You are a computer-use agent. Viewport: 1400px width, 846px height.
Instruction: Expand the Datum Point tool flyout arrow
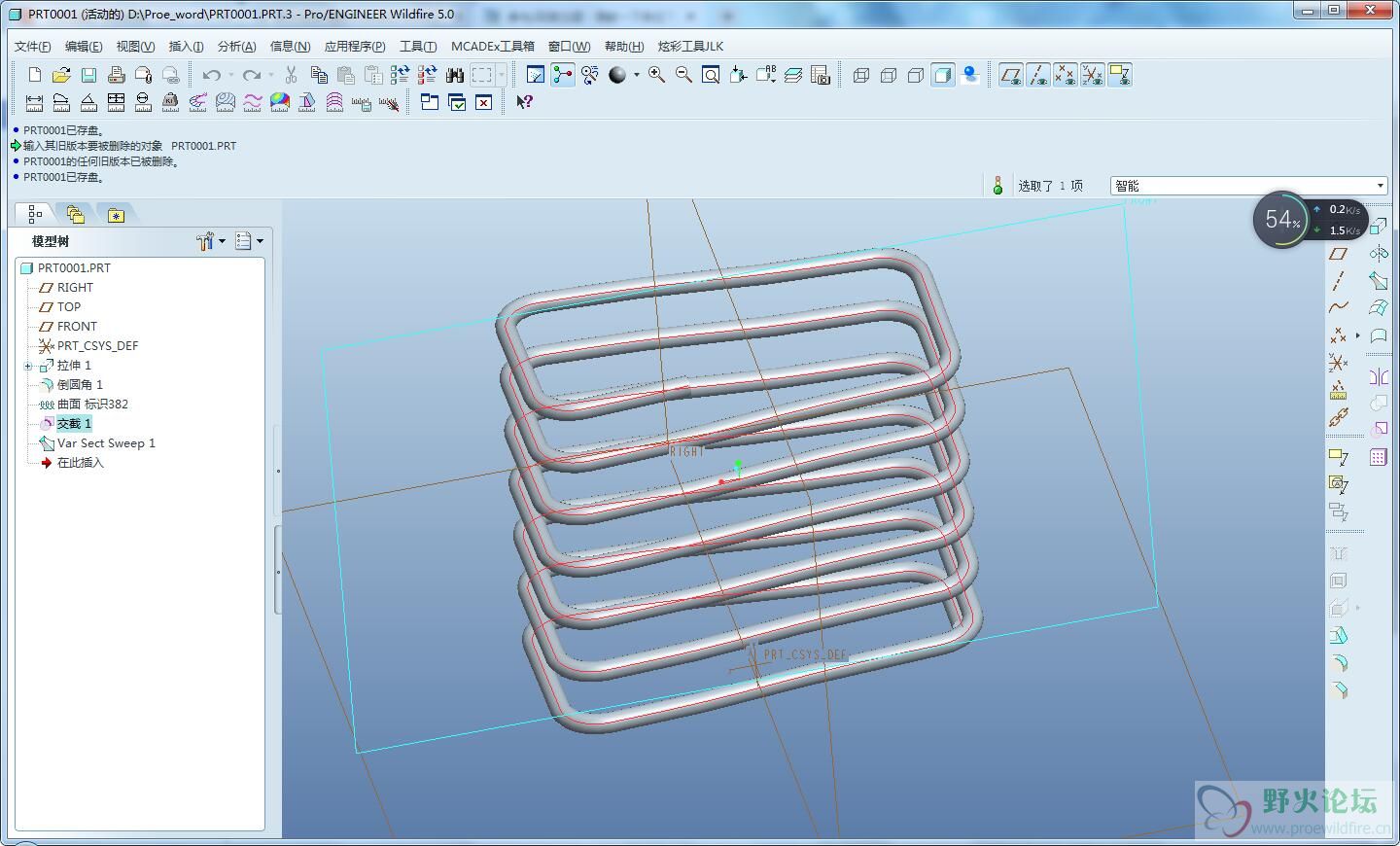(x=1358, y=335)
